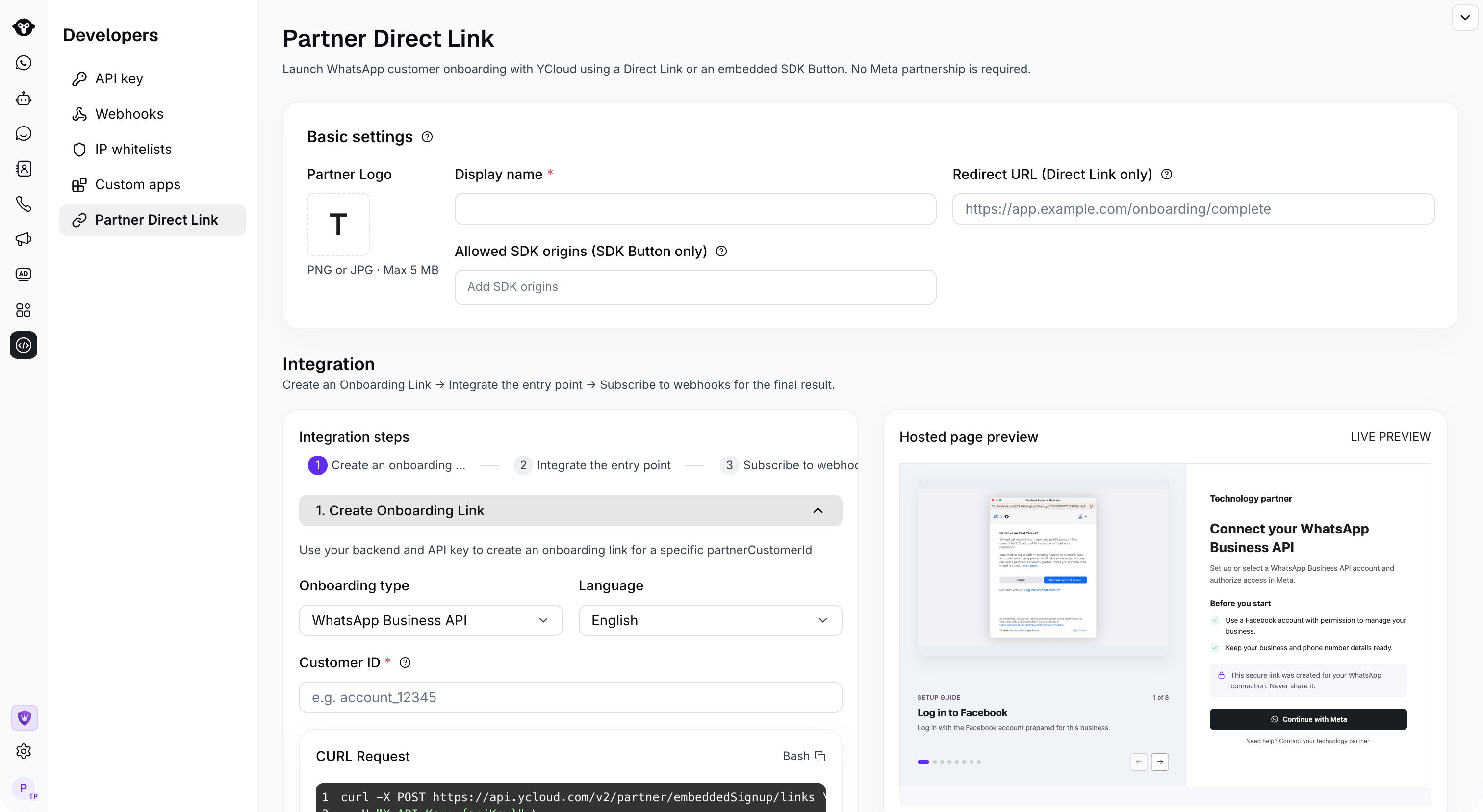
Task: Open IP whitelists in Developers menu
Action: (153, 149)
